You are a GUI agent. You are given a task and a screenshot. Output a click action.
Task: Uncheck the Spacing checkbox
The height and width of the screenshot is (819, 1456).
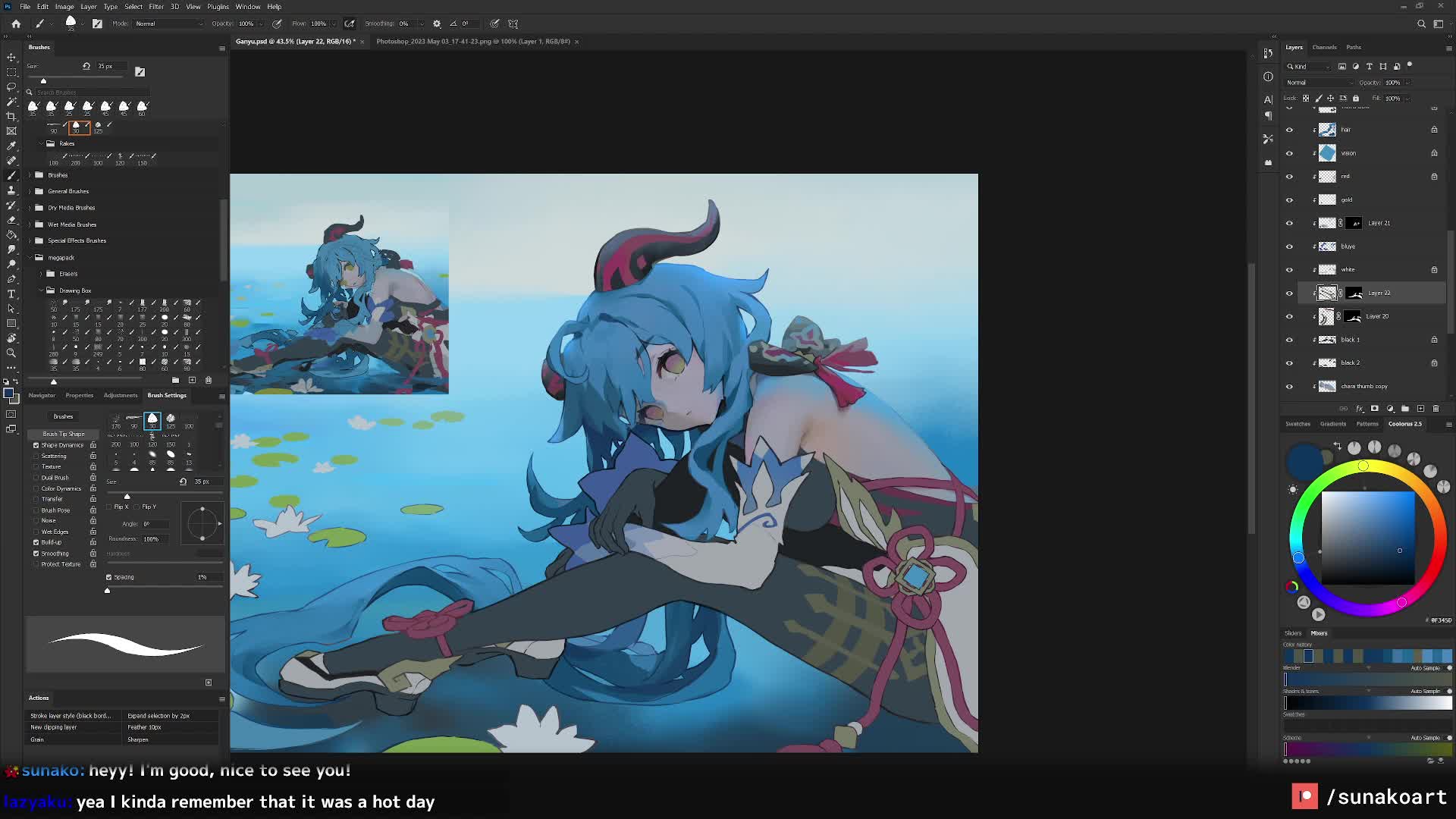pos(108,577)
